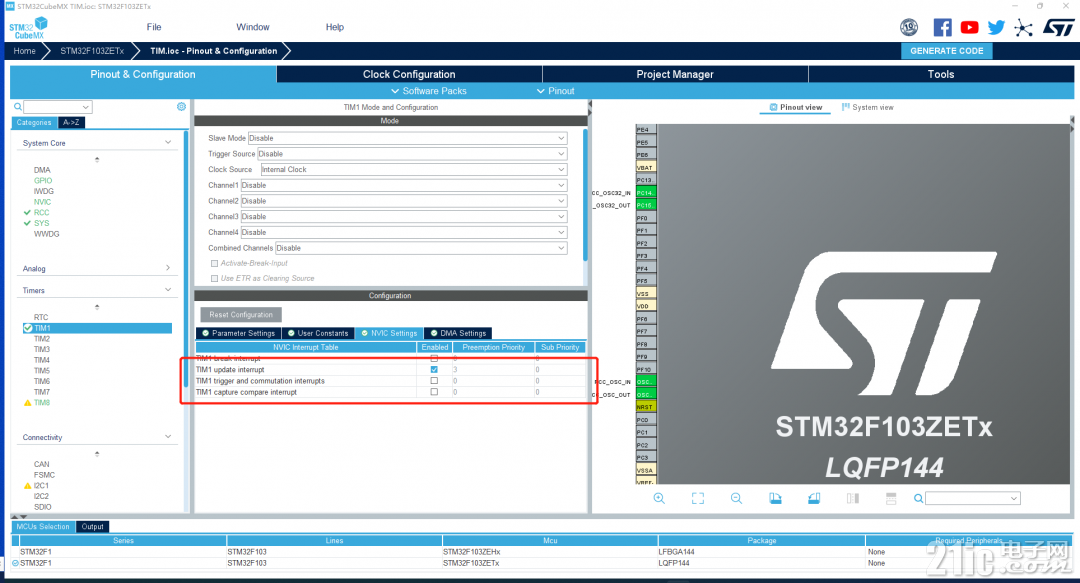Screen dimensions: 1080x583
Task: Open the Pinout dropdown menu
Action: pyautogui.click(x=555, y=91)
